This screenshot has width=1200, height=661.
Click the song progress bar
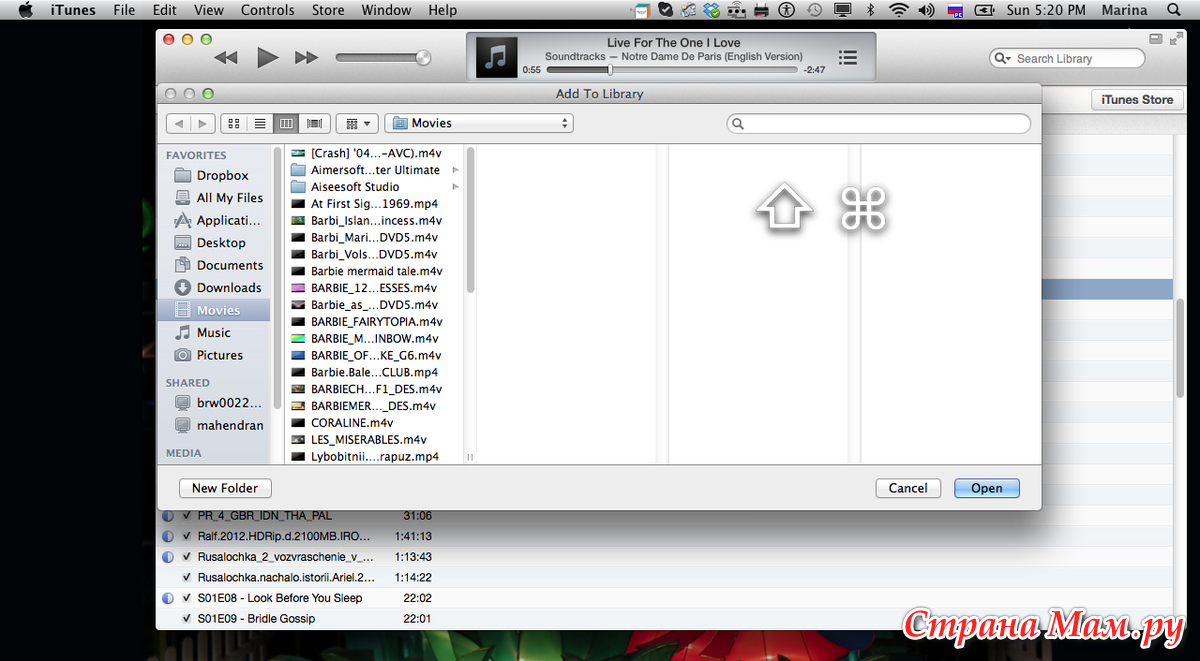point(672,70)
